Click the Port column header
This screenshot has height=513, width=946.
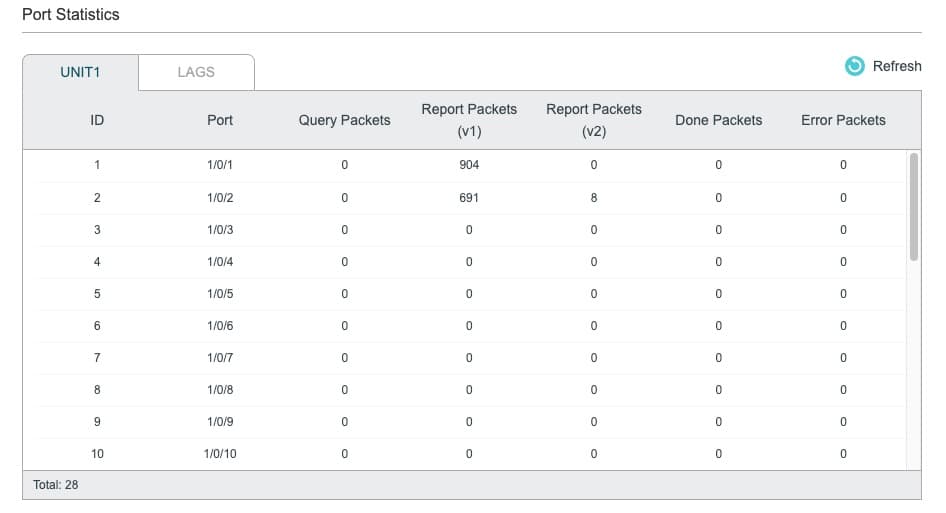click(220, 120)
